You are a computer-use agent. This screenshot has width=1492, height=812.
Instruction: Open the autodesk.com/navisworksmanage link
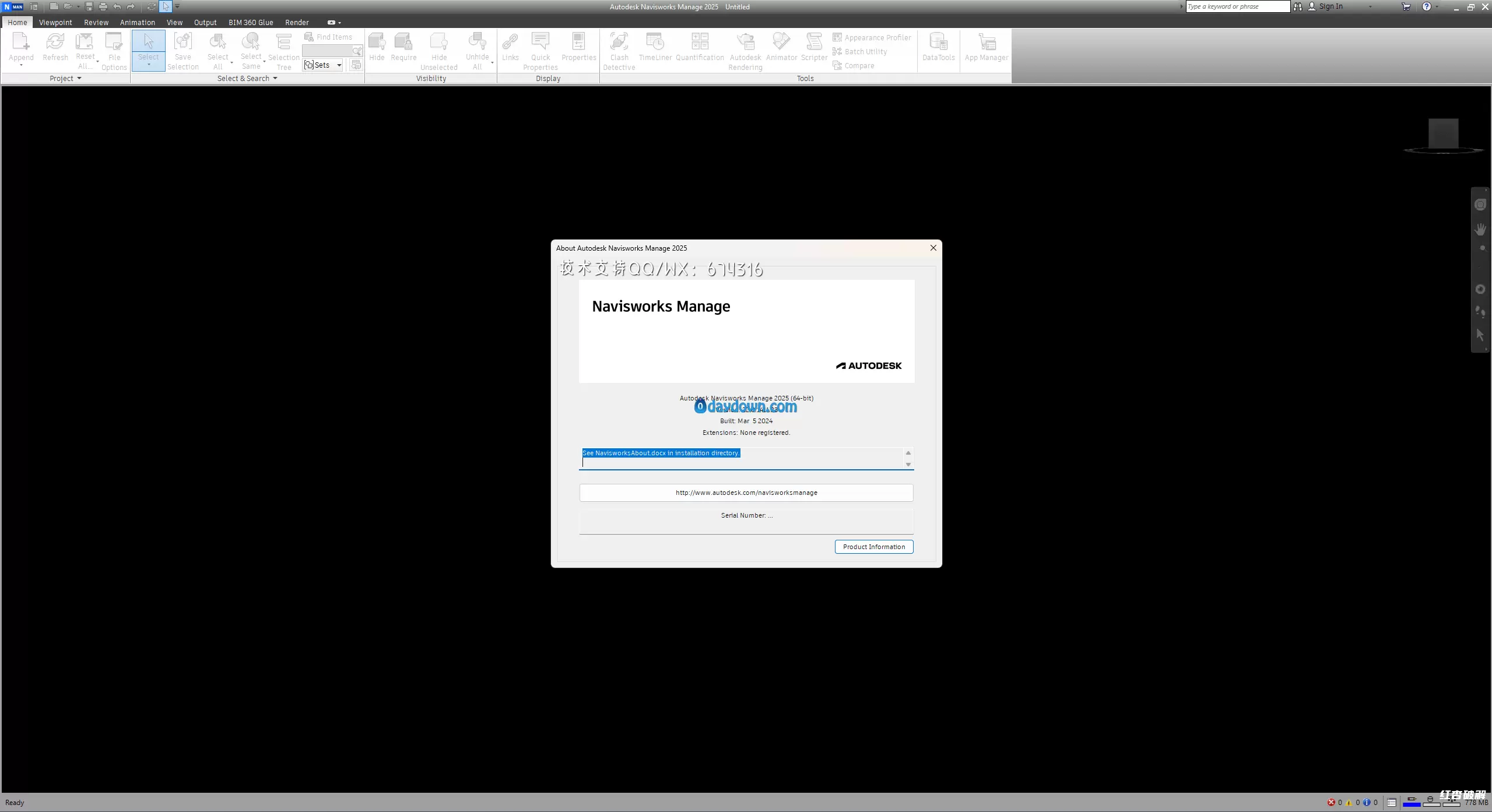[746, 493]
